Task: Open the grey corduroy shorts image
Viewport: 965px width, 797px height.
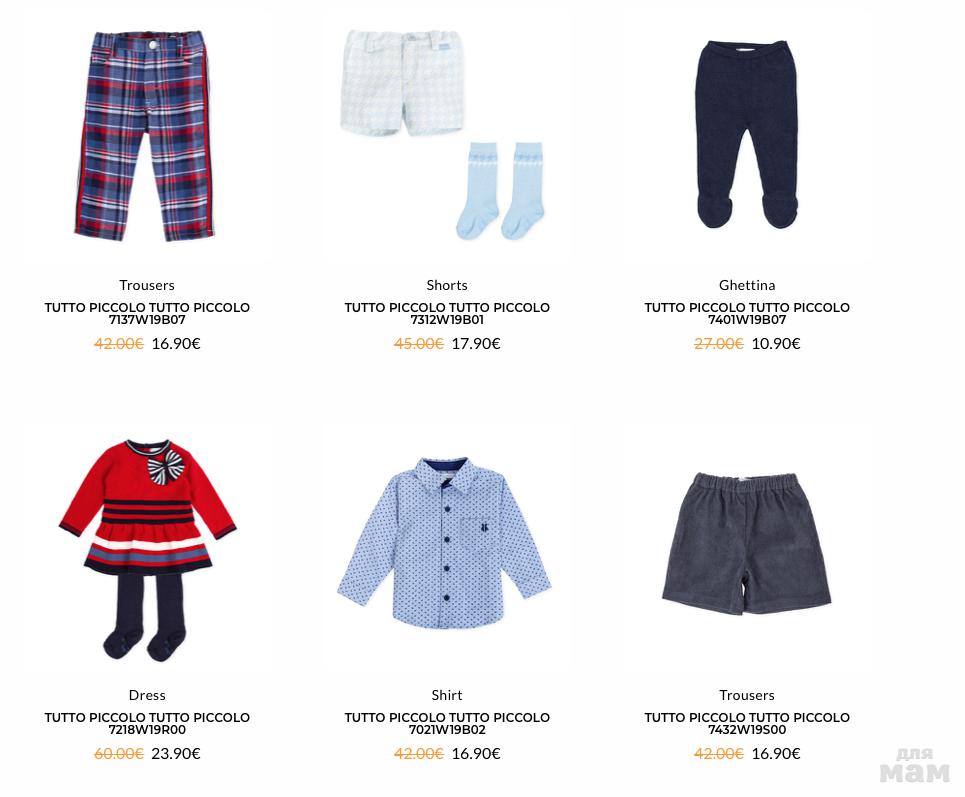Action: (747, 543)
